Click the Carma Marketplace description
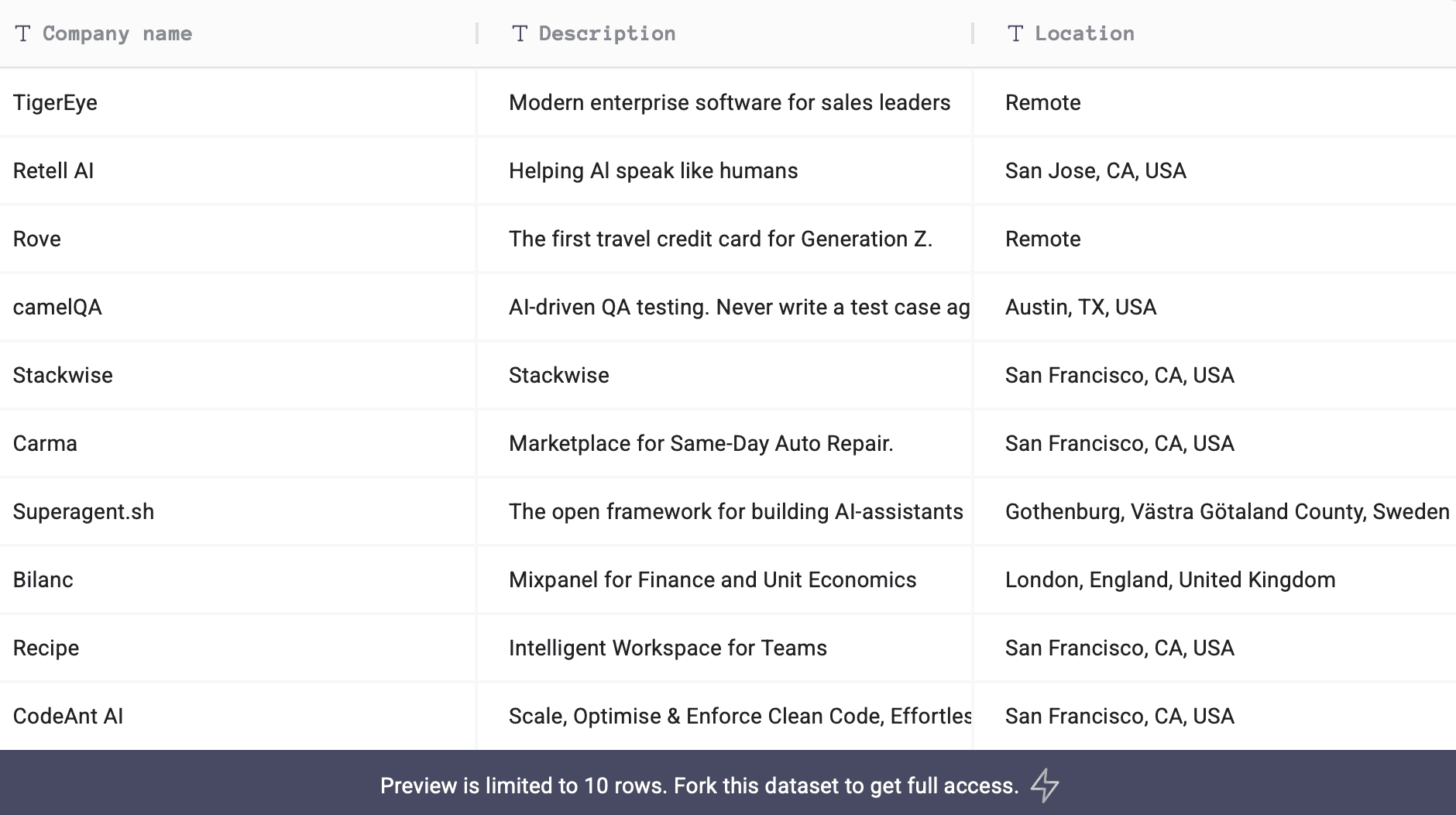1456x815 pixels. click(x=701, y=443)
